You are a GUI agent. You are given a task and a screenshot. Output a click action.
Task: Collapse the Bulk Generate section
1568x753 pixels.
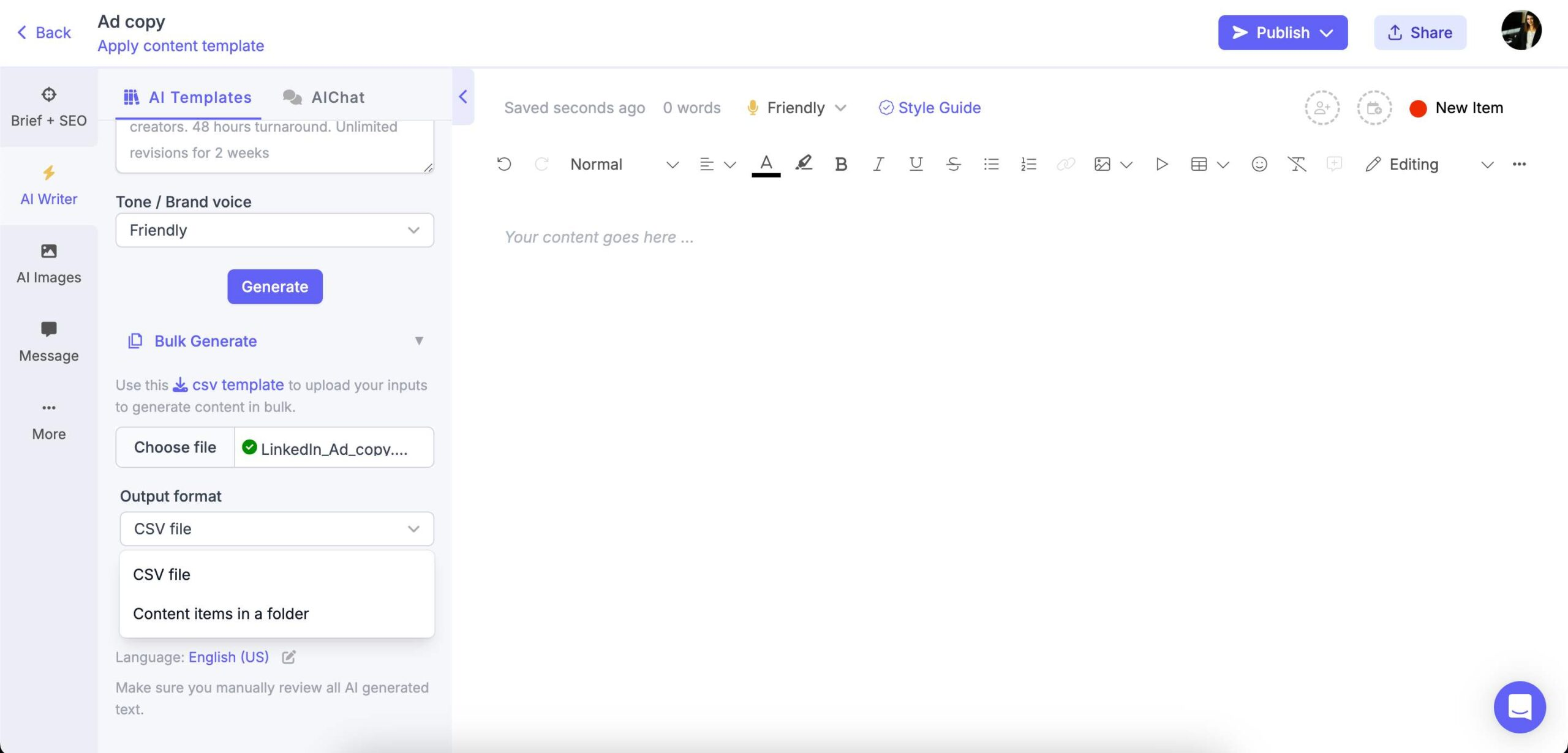419,341
